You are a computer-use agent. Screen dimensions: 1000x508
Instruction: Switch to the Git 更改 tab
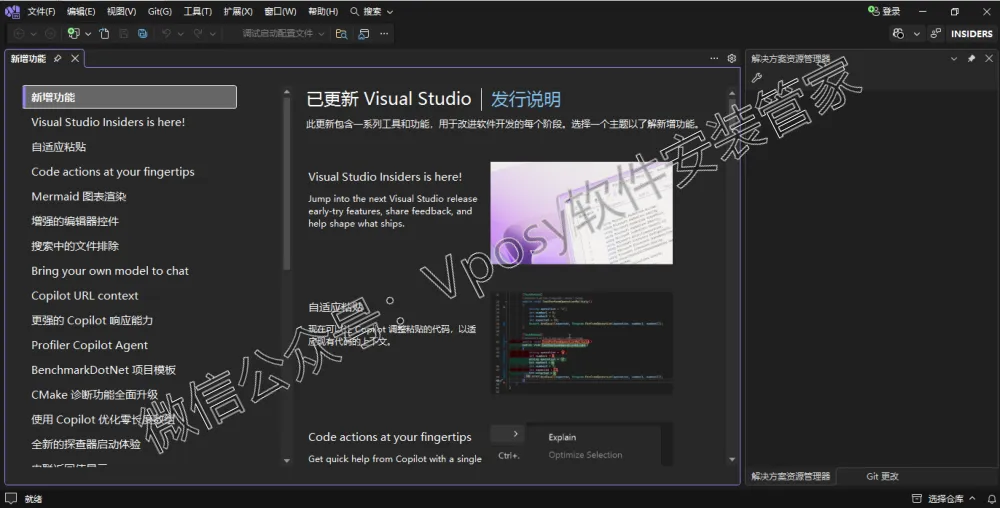[882, 476]
